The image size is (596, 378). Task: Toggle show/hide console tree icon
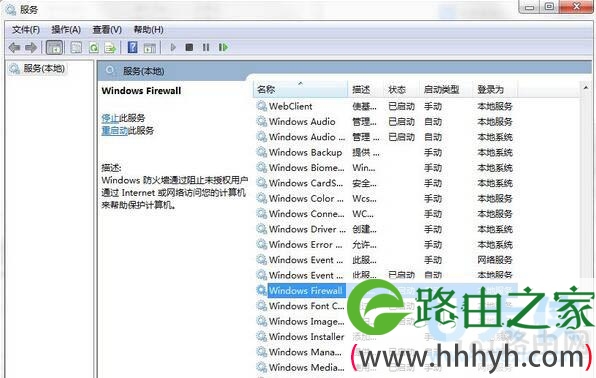coord(54,48)
